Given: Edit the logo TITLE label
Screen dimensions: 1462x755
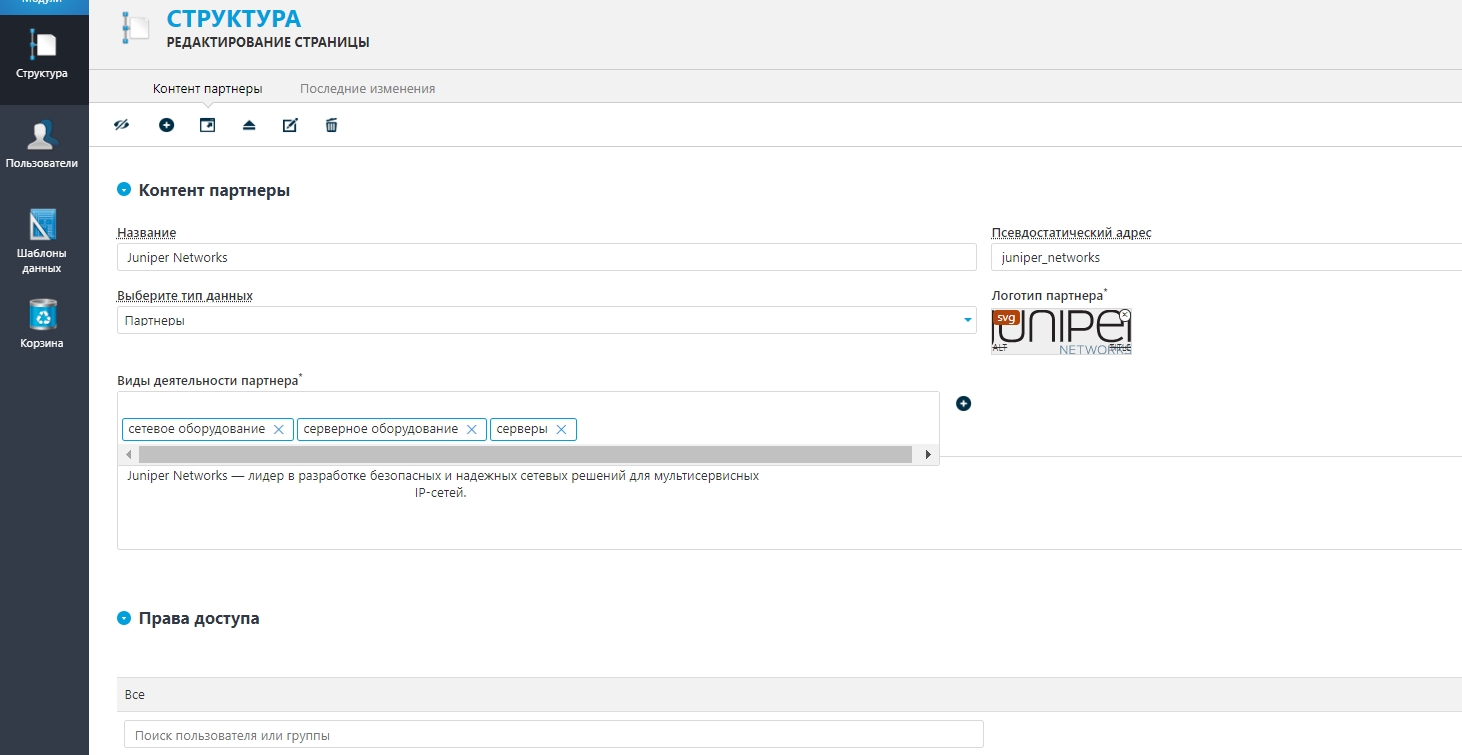Looking at the screenshot, I should pyautogui.click(x=1121, y=347).
